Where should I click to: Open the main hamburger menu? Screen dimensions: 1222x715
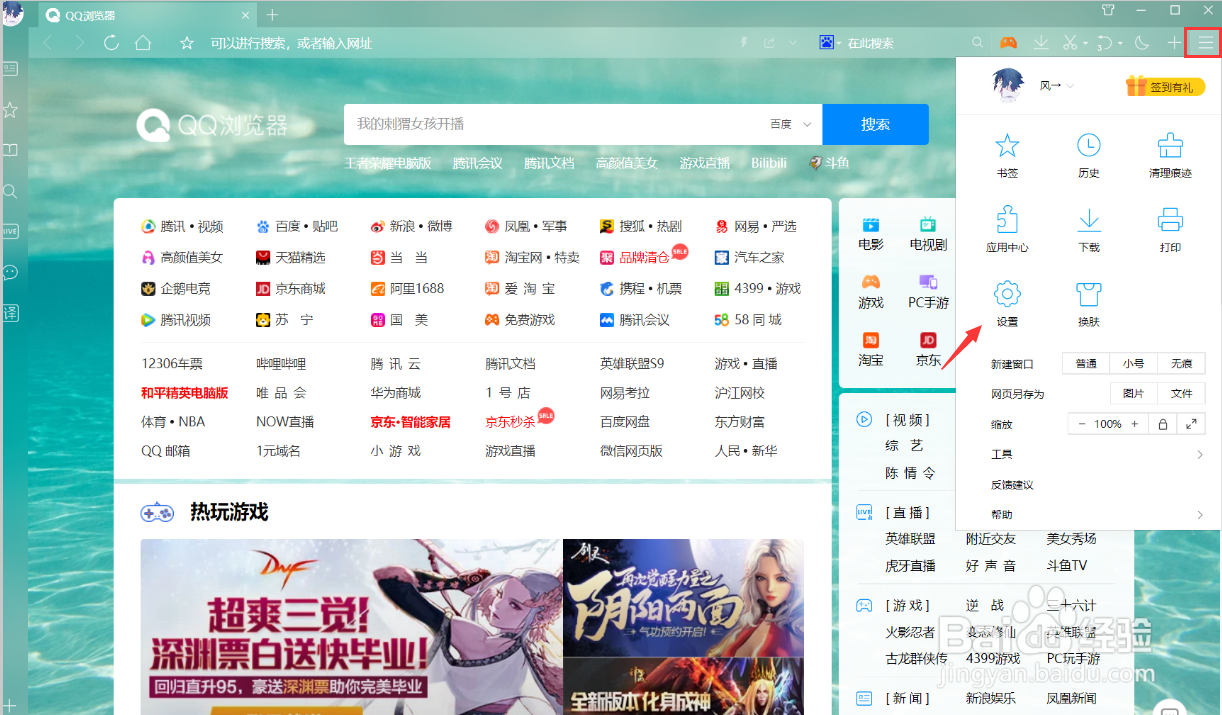click(x=1205, y=43)
